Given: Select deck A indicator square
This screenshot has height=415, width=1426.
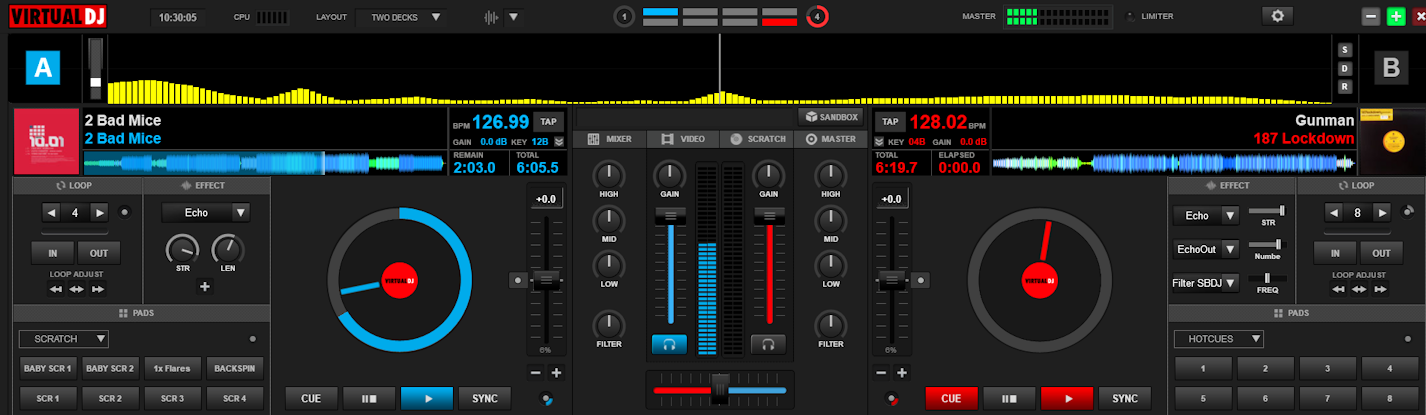Looking at the screenshot, I should 43,68.
